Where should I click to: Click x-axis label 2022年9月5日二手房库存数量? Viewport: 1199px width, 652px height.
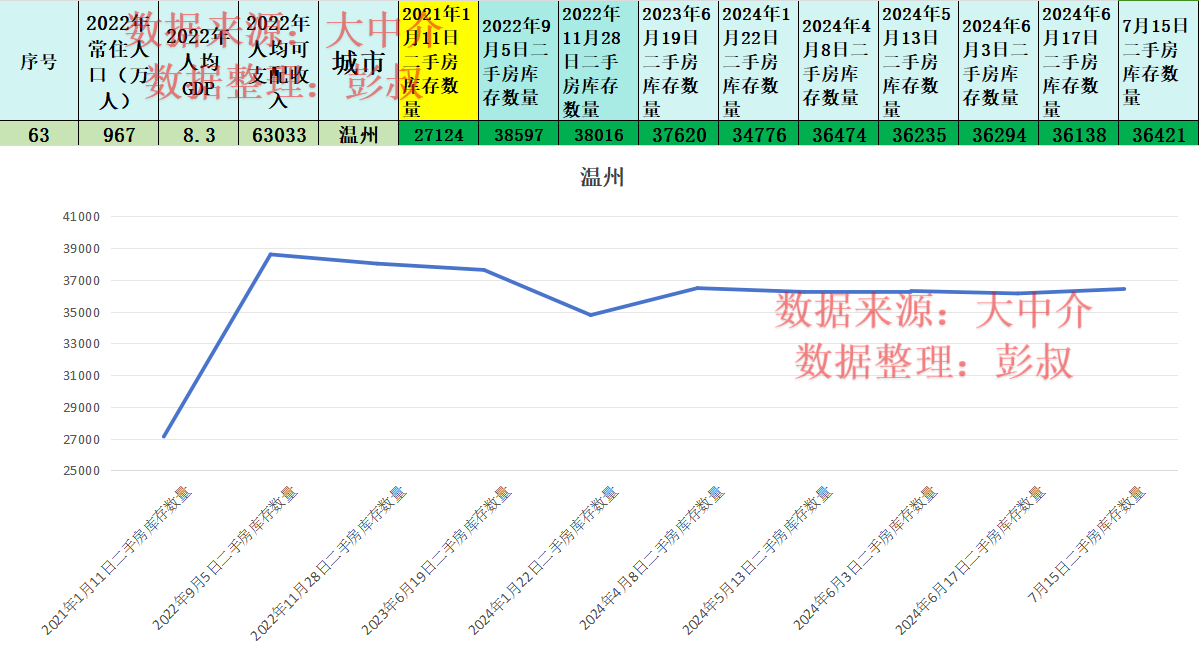click(x=224, y=558)
